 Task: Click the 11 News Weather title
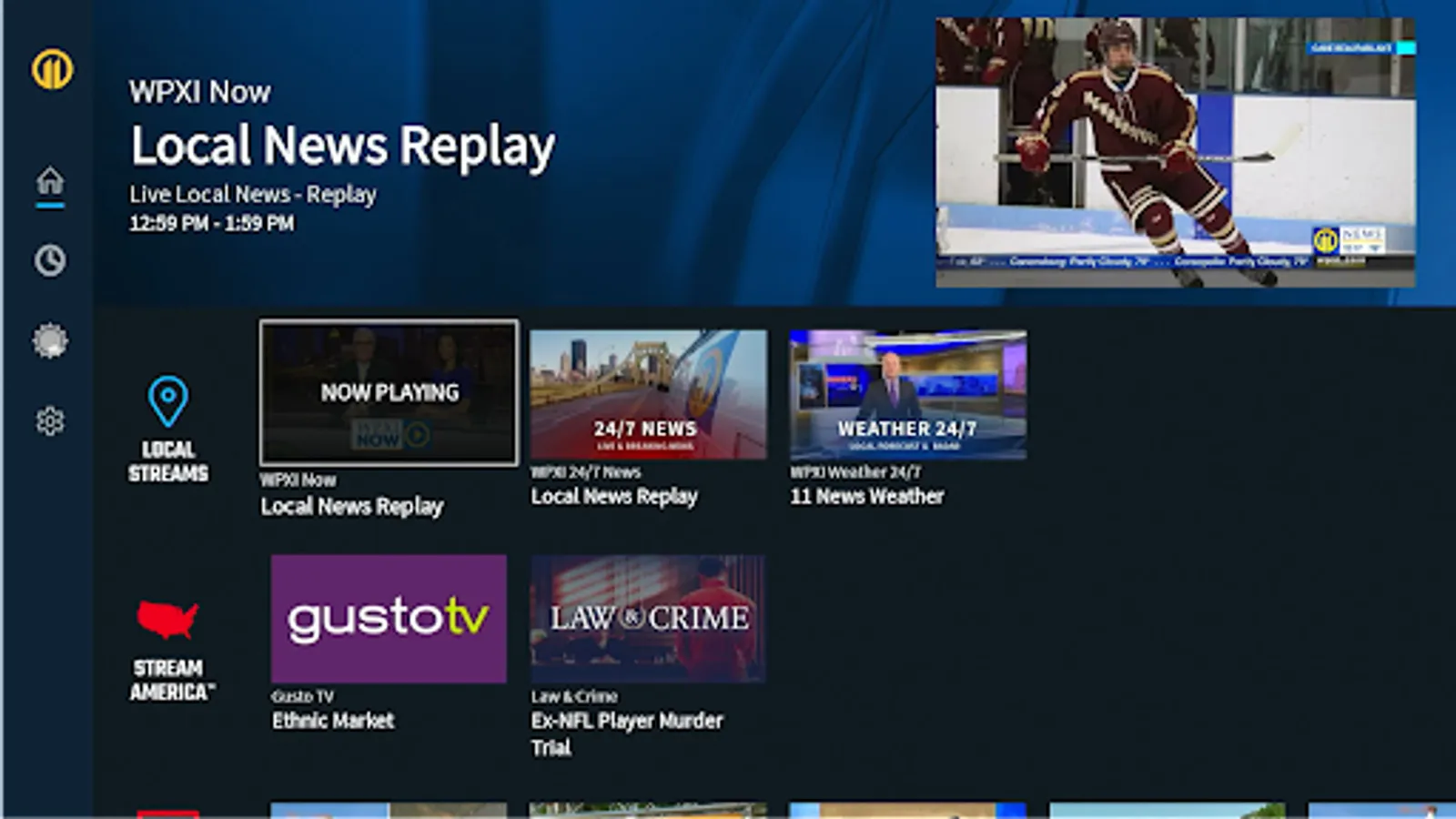click(x=867, y=496)
